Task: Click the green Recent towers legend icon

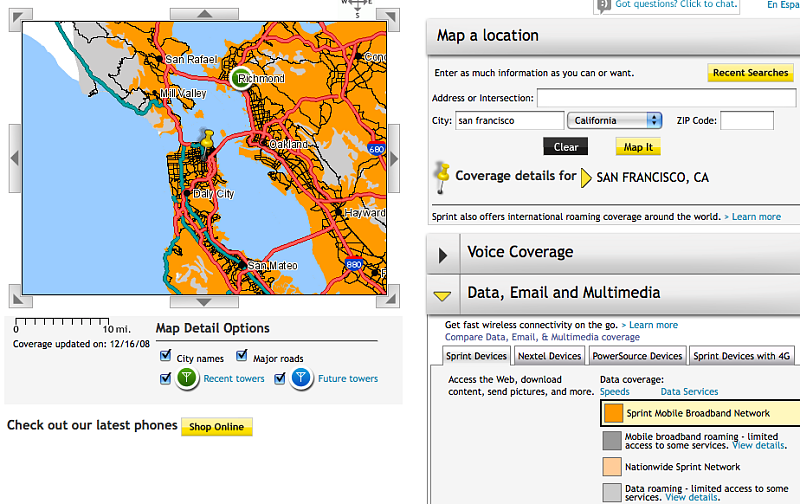Action: [x=187, y=379]
